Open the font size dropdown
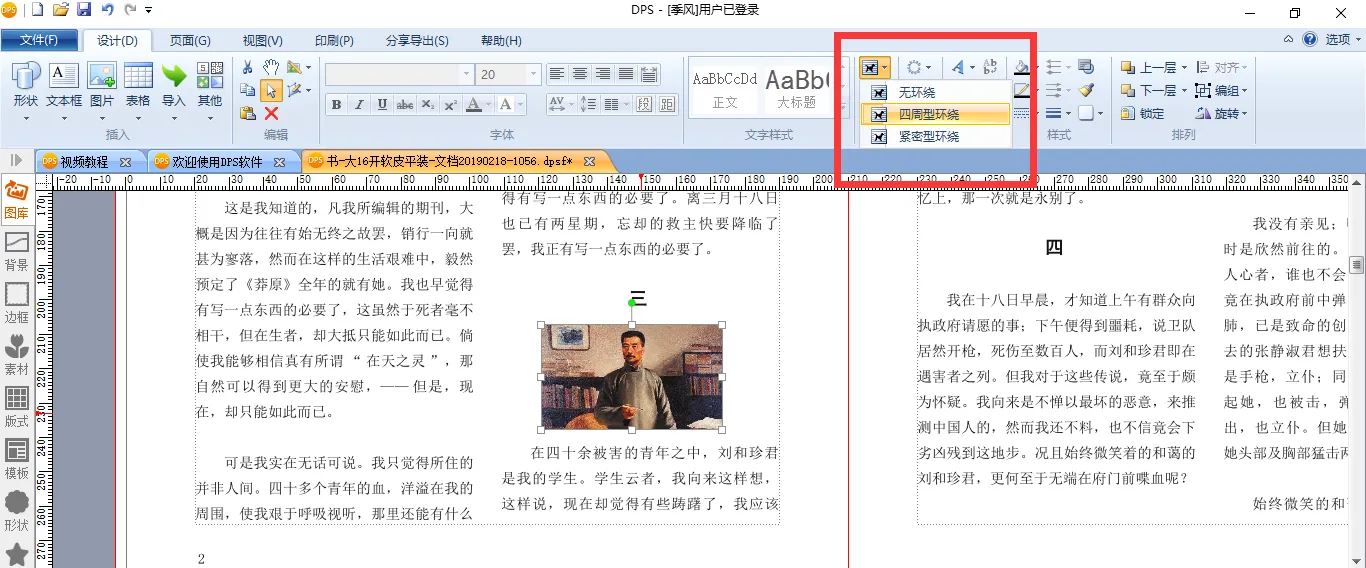1366x568 pixels. tap(534, 75)
